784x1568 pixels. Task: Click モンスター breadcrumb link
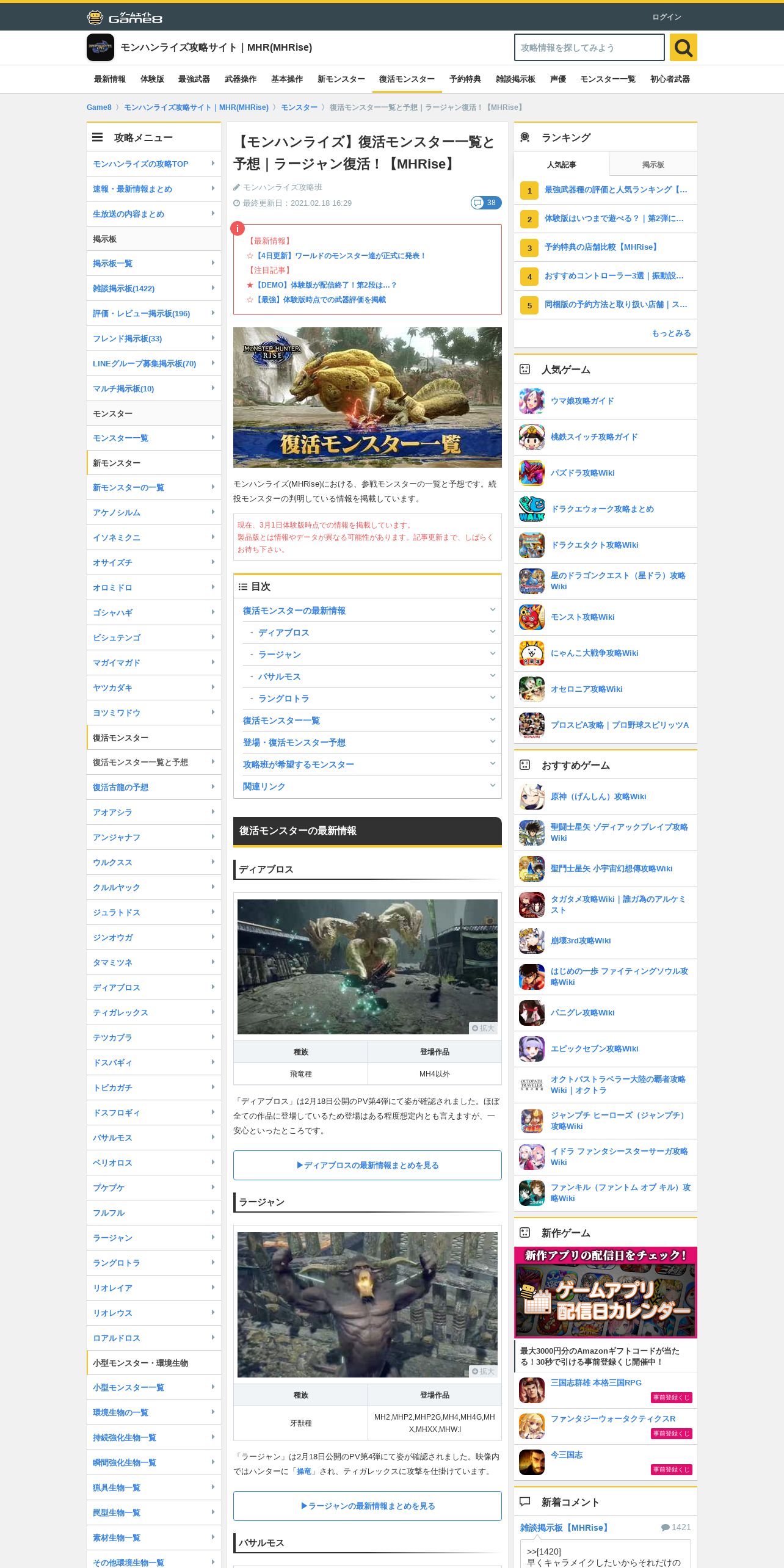pyautogui.click(x=299, y=107)
